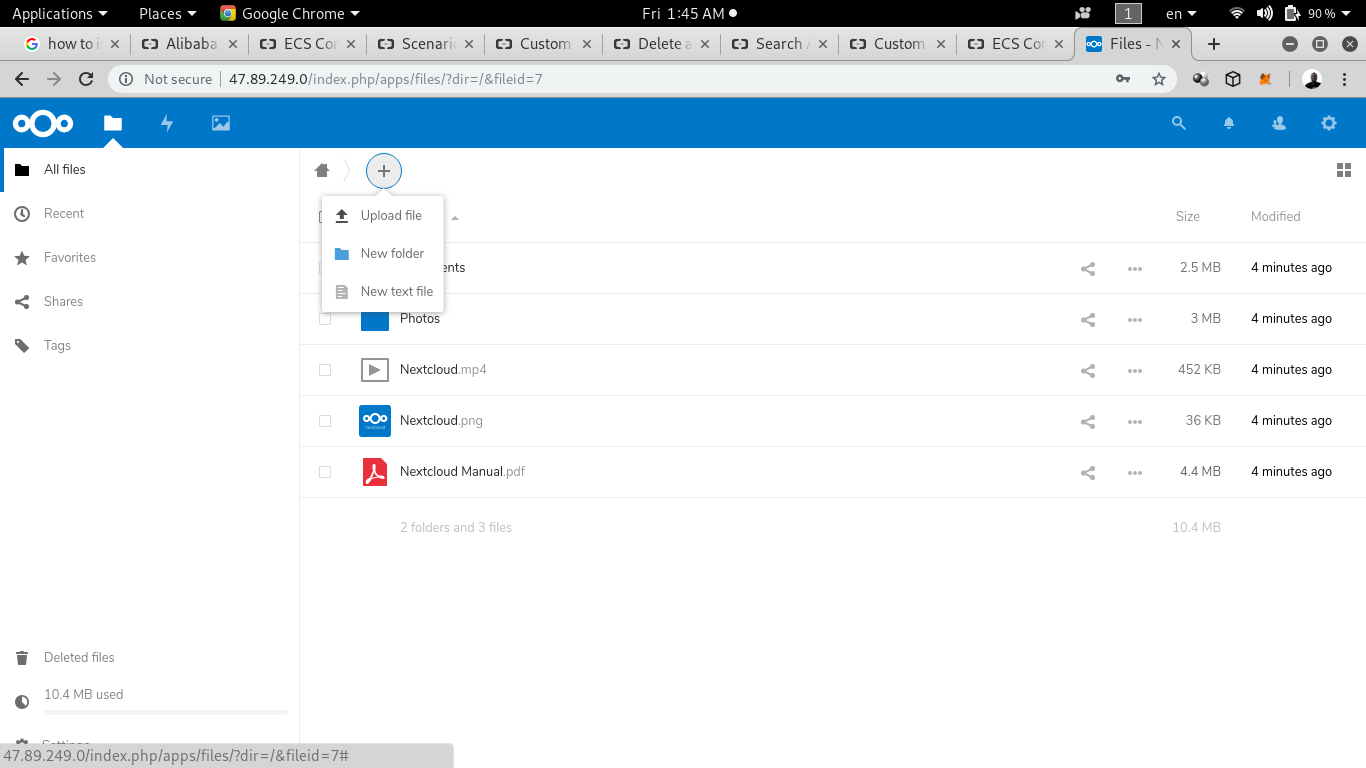Open more actions for Nextcloud.mp4
The image size is (1366, 768).
1135,370
